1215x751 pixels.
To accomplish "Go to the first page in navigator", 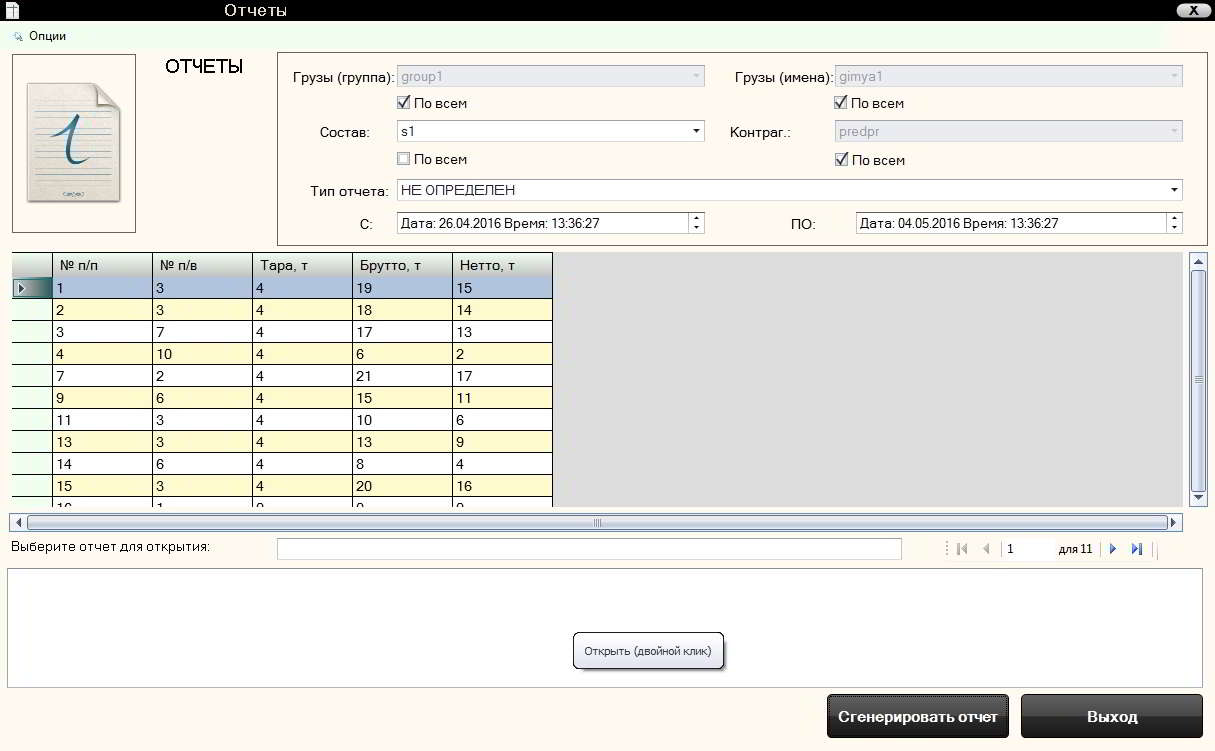I will pos(962,549).
